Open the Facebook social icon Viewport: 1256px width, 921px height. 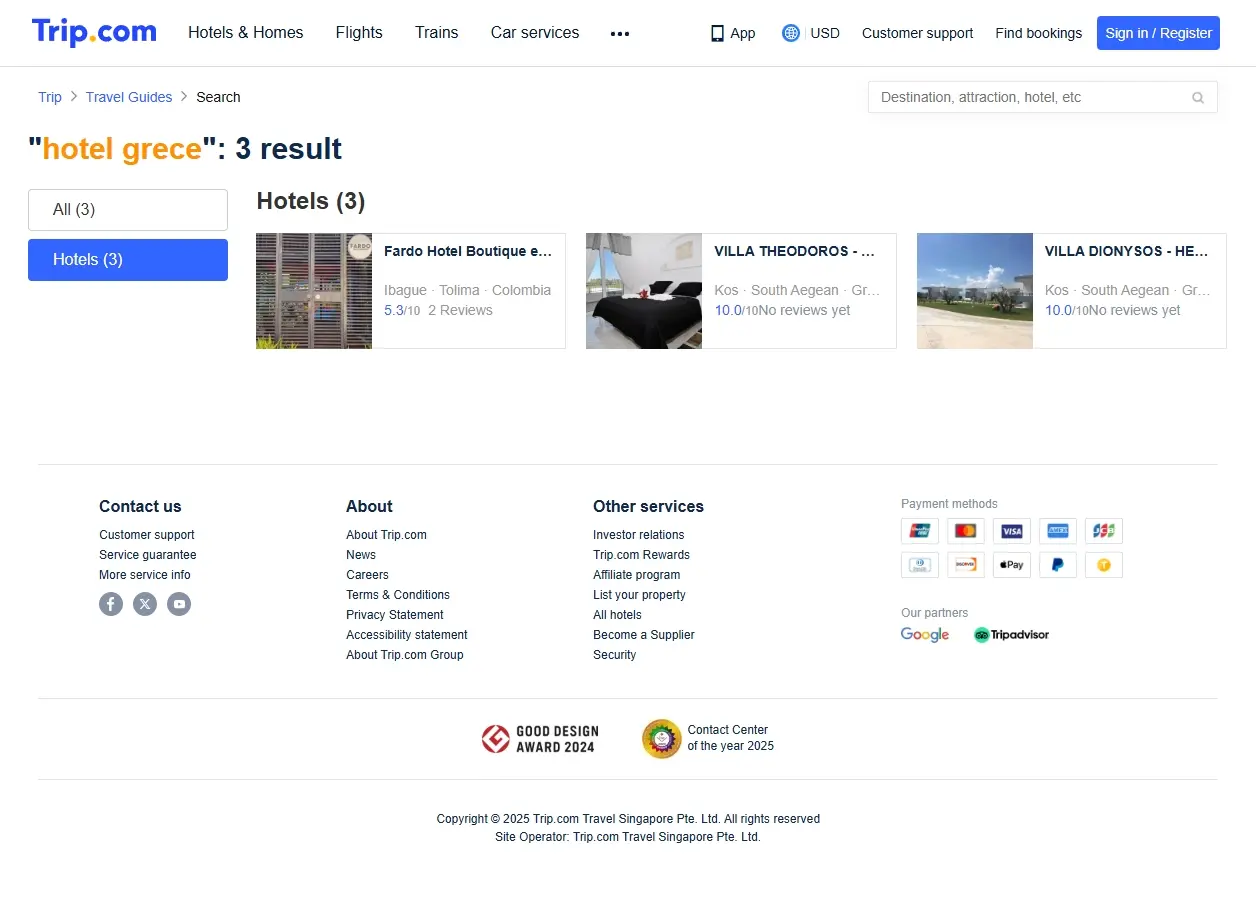111,604
